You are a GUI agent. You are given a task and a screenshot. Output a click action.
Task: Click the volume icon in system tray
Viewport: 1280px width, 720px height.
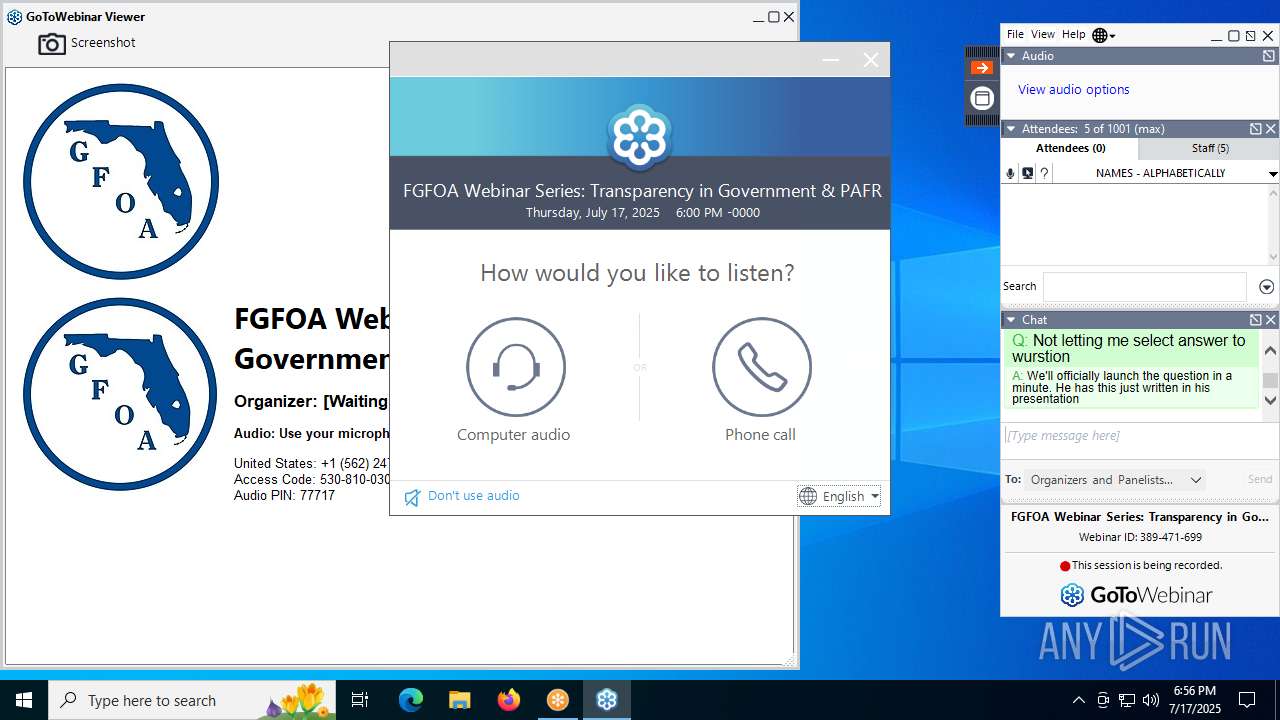pos(1151,700)
